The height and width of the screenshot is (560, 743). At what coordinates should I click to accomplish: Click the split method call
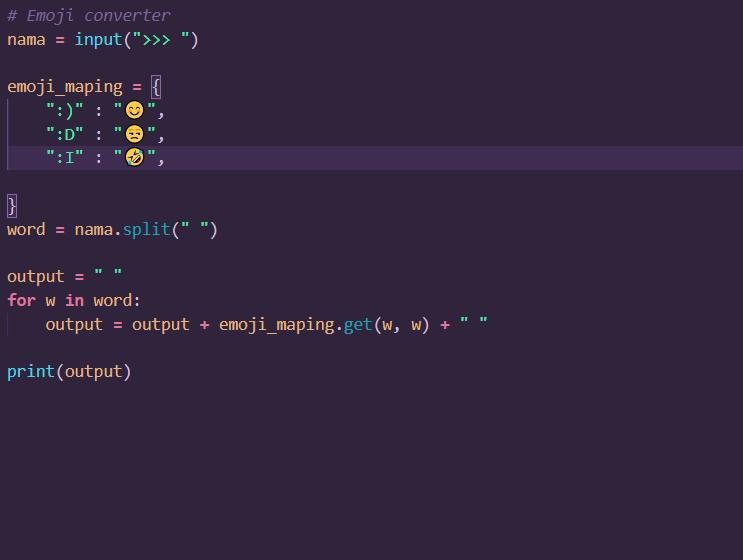click(x=146, y=230)
